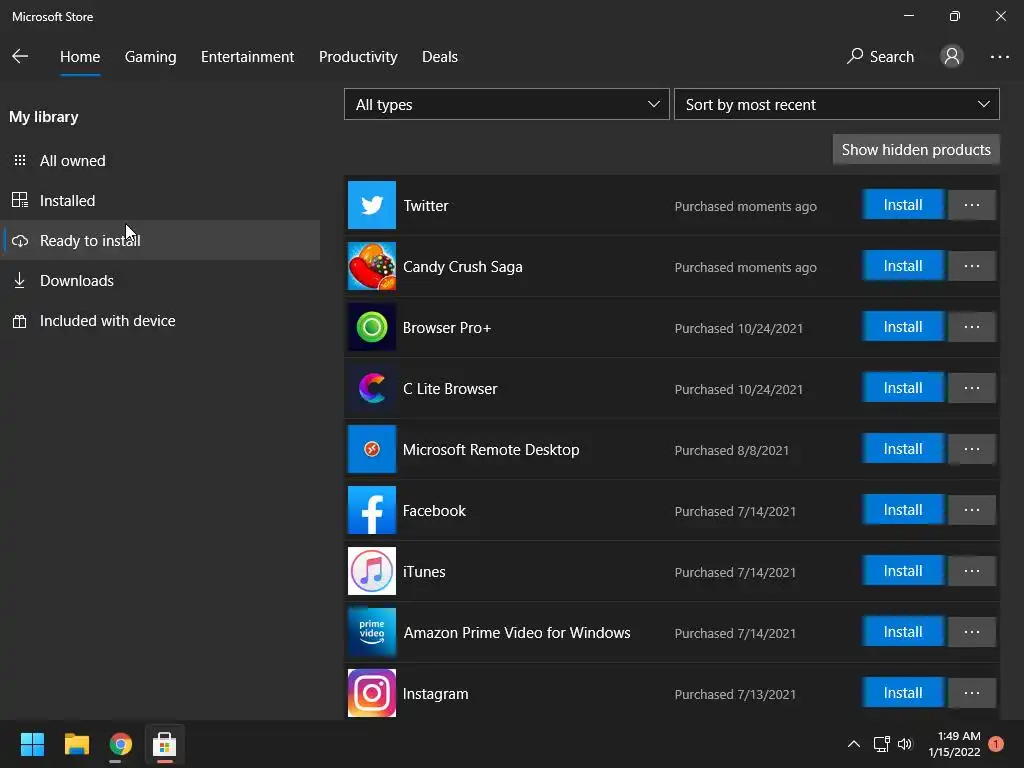Open File Explorer from the taskbar
1024x768 pixels.
tap(76, 744)
